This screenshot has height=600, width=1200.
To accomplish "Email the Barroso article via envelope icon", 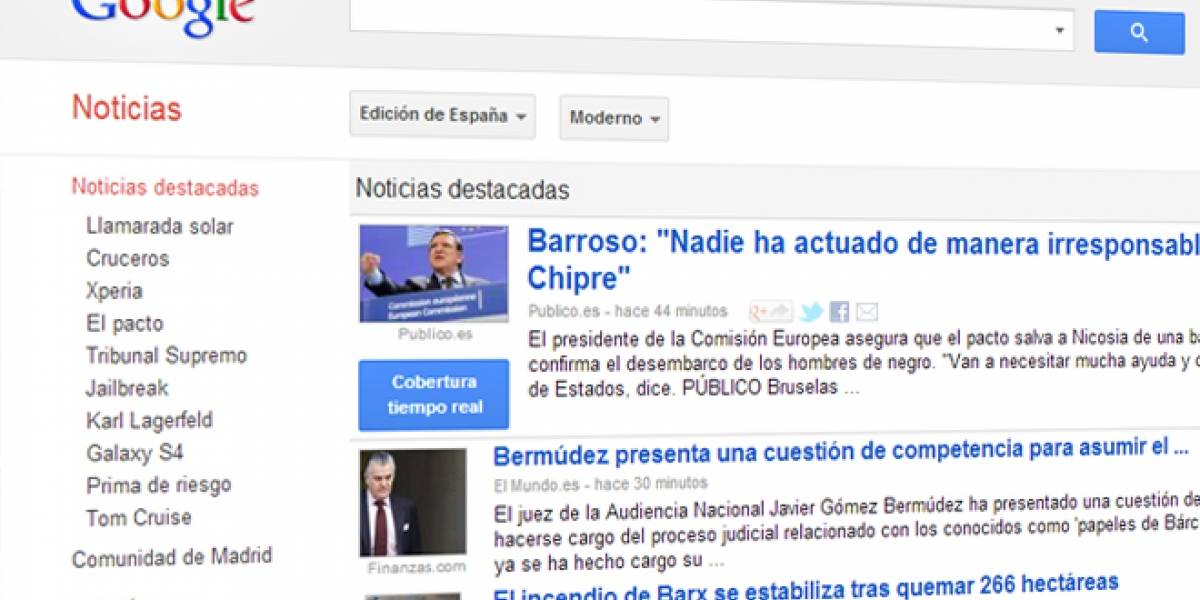I will pyautogui.click(x=866, y=311).
